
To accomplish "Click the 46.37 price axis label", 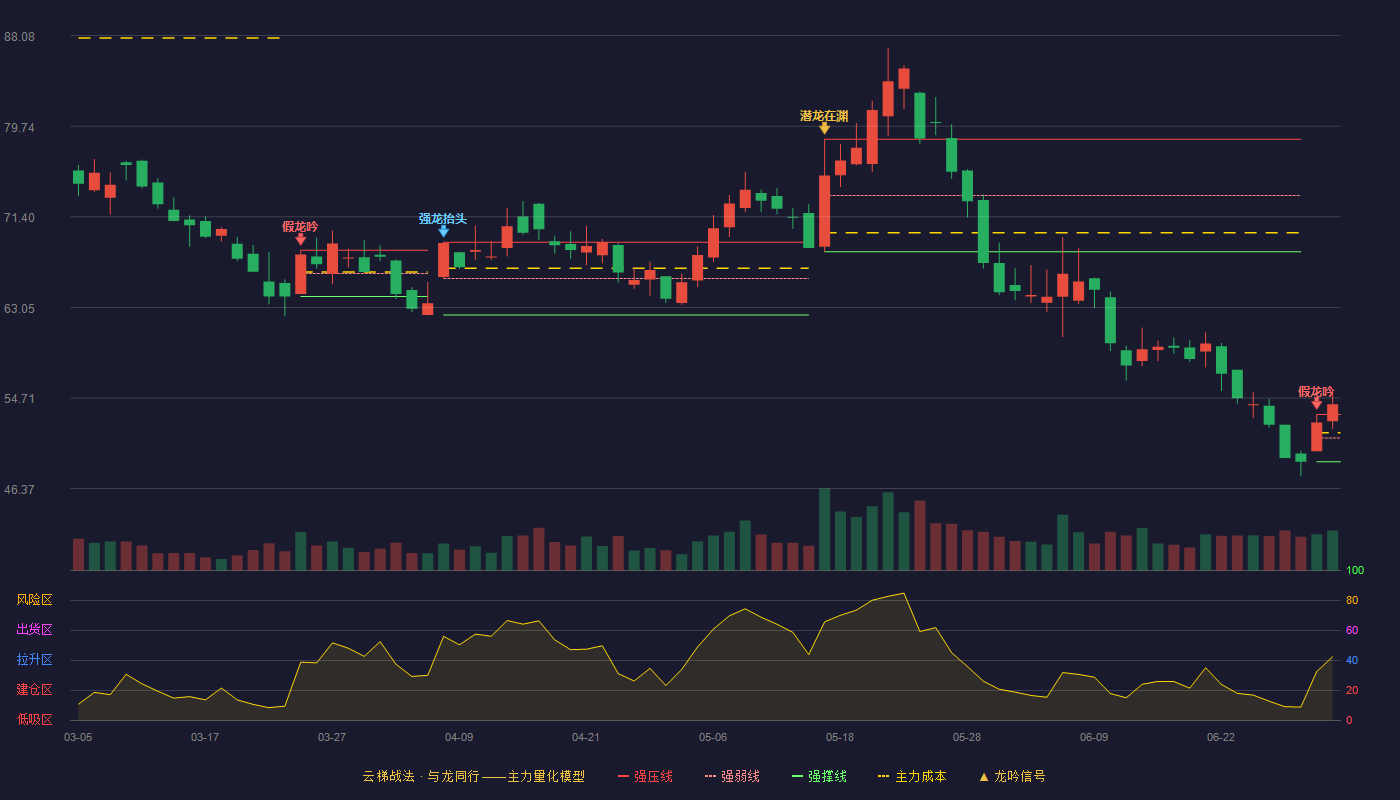I will click(x=19, y=490).
